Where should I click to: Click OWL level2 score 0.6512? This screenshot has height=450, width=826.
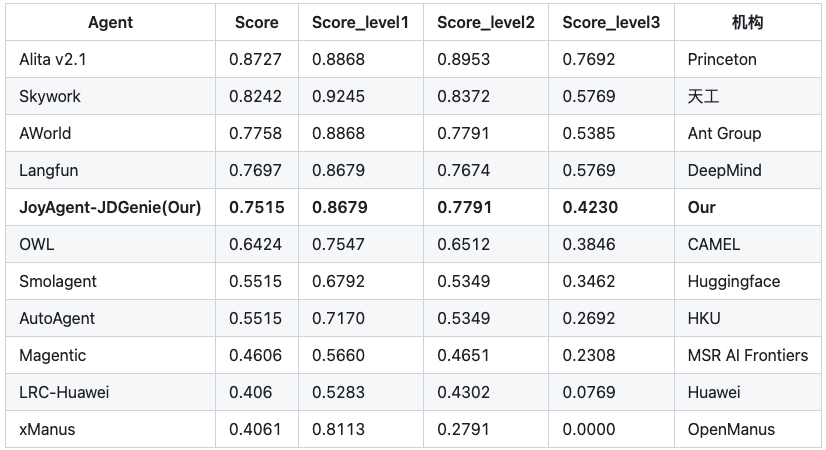tap(464, 244)
